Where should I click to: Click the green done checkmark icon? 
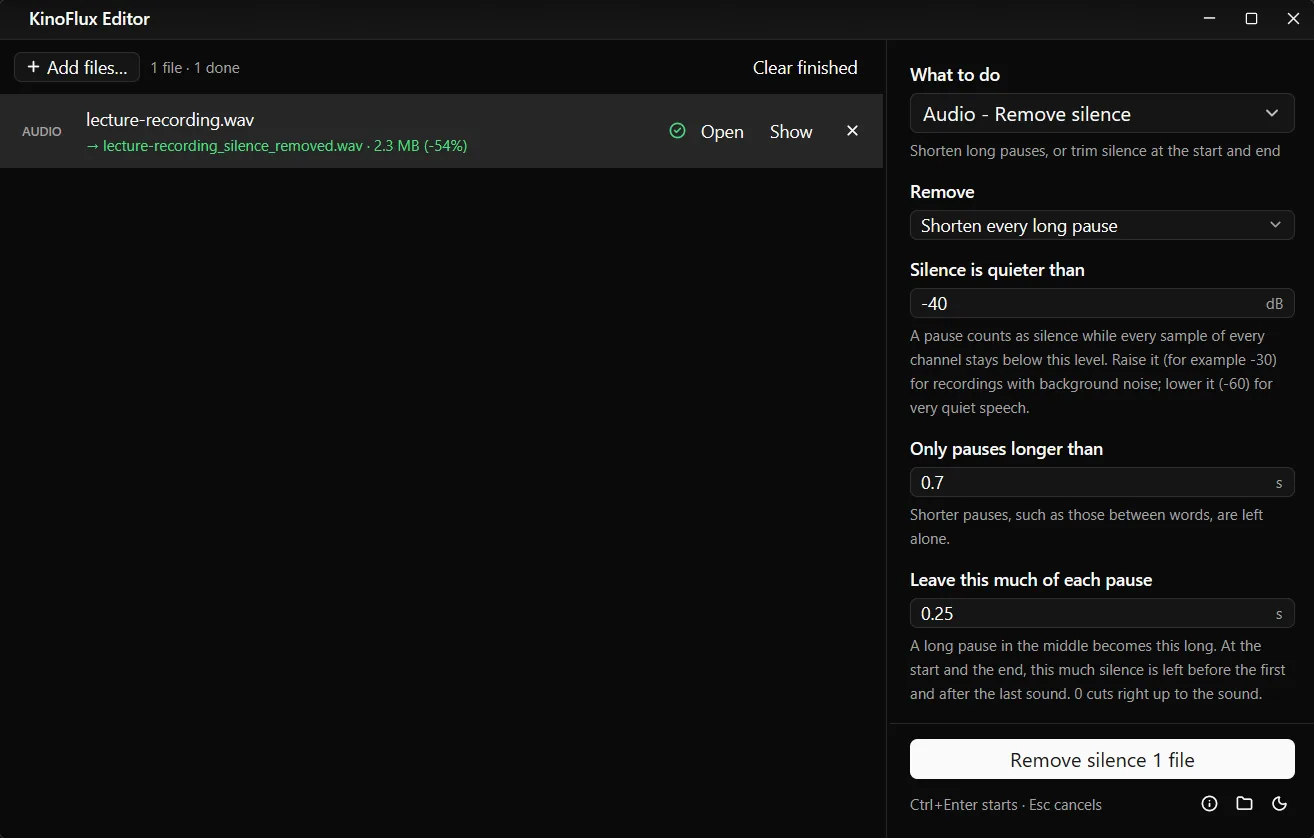677,131
